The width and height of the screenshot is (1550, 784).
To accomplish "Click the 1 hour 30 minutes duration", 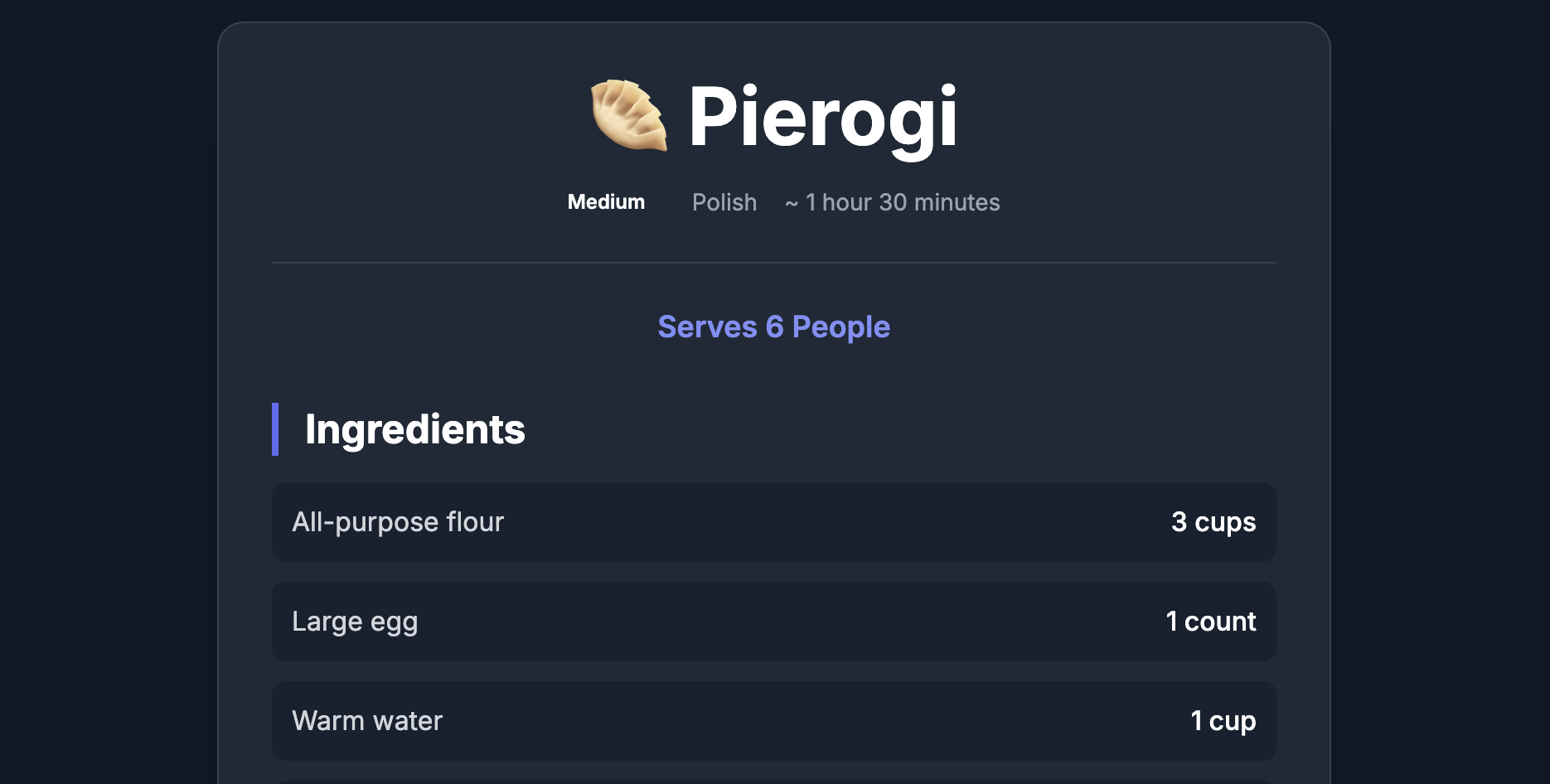I will [903, 202].
